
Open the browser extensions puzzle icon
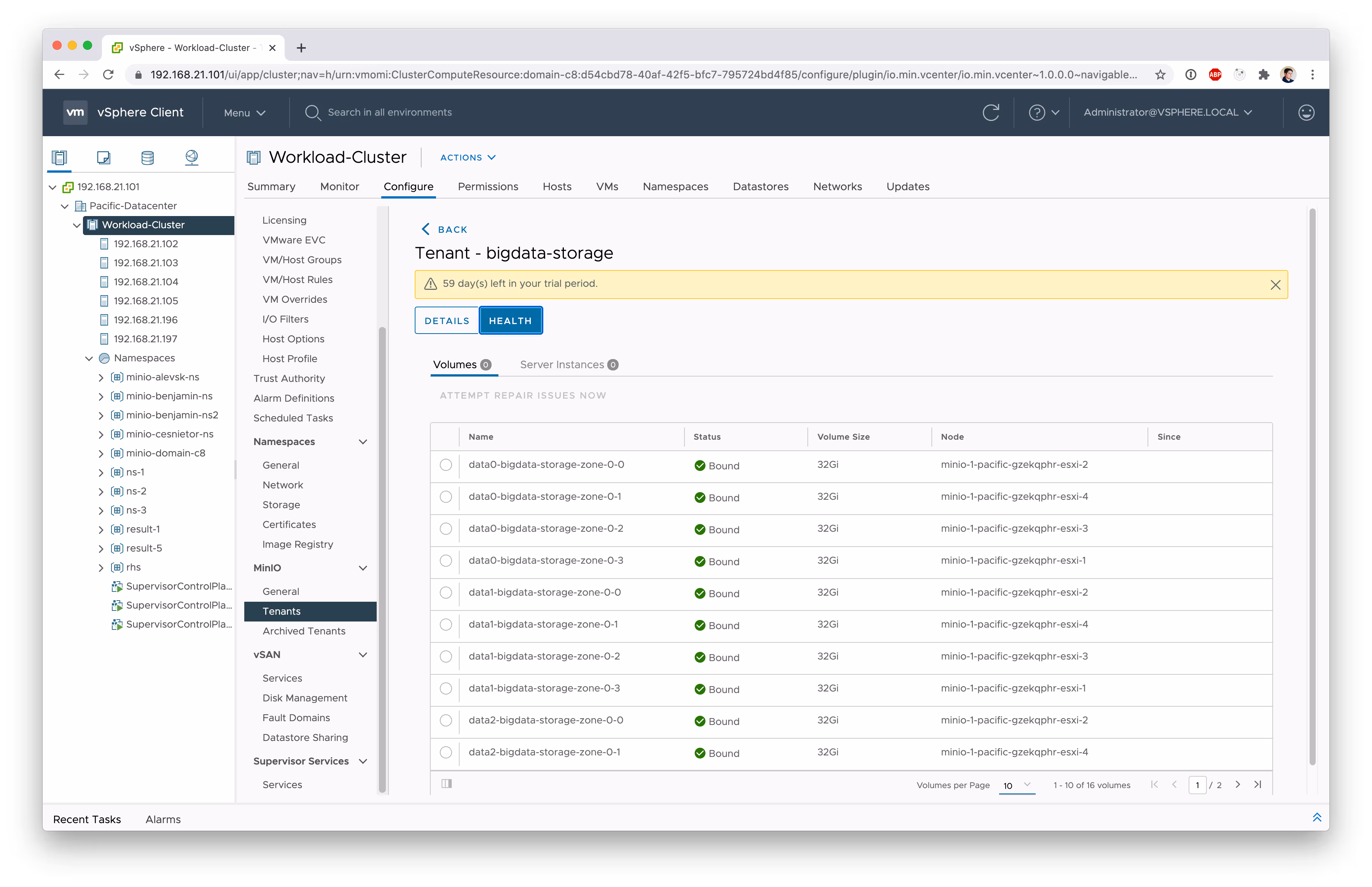point(1264,75)
